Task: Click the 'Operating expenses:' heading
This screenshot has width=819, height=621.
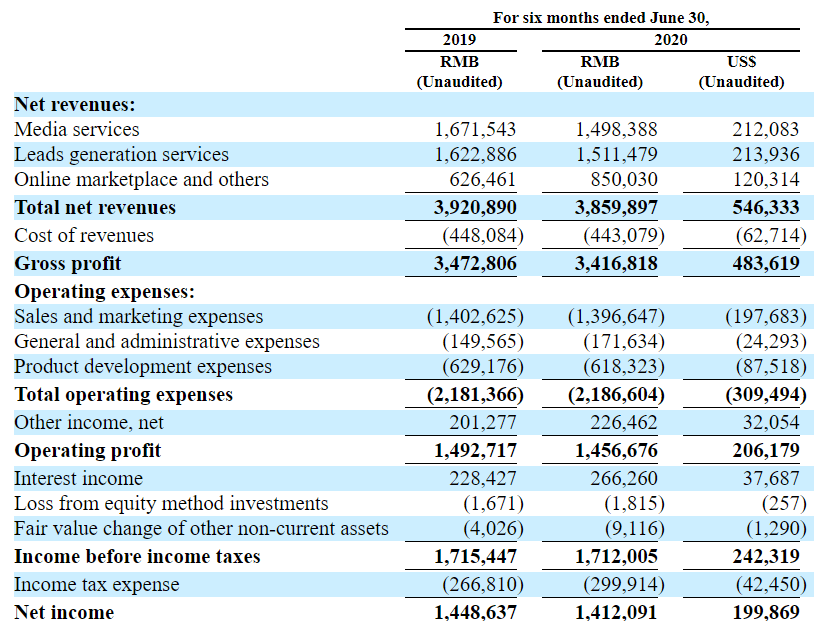Action: (x=104, y=292)
